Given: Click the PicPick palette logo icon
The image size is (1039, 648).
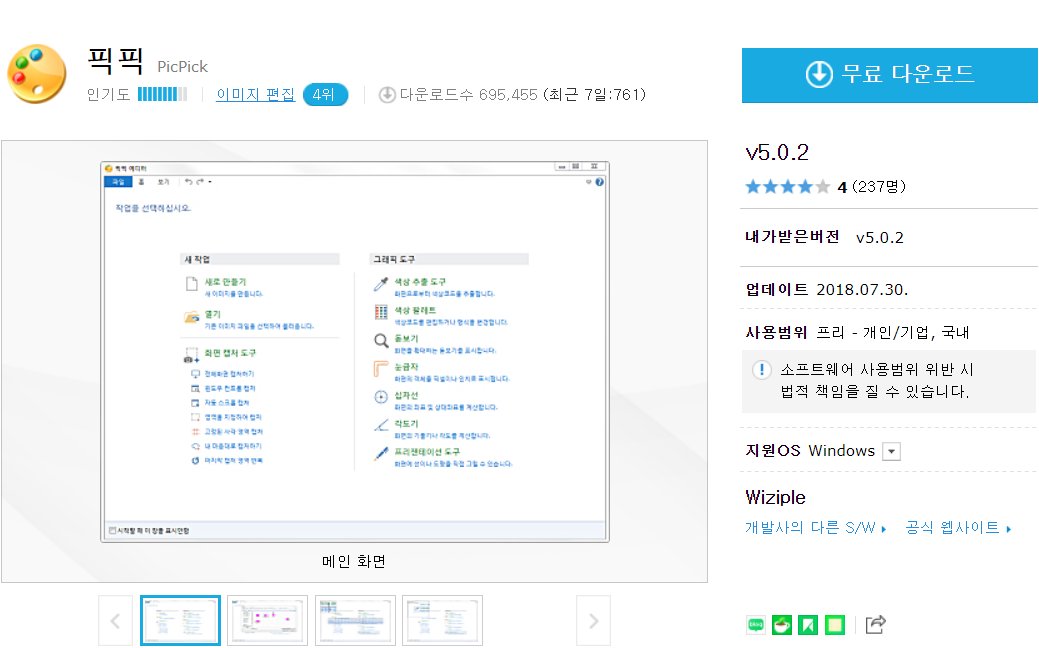Looking at the screenshot, I should [36, 74].
